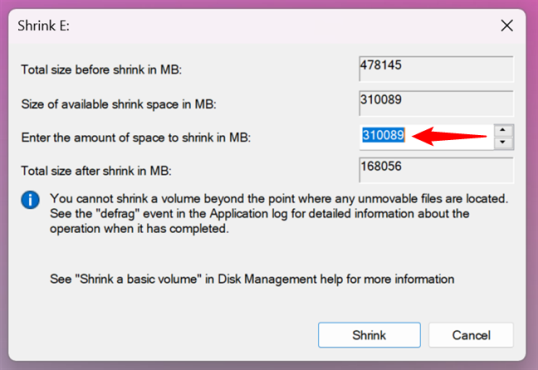The image size is (538, 370).
Task: Click the available shrink space value box
Action: pyautogui.click(x=436, y=103)
